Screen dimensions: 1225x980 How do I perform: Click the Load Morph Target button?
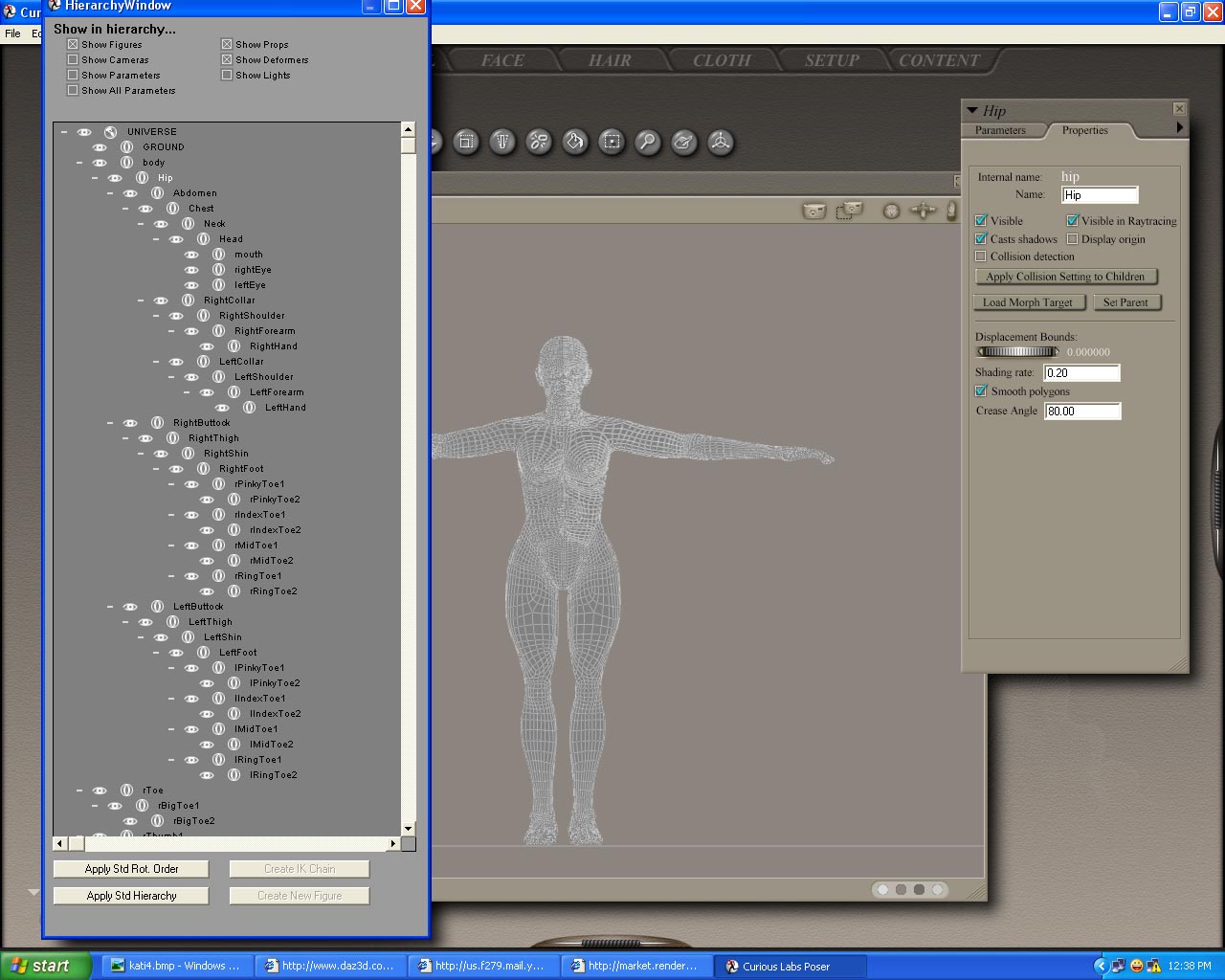pos(1028,302)
